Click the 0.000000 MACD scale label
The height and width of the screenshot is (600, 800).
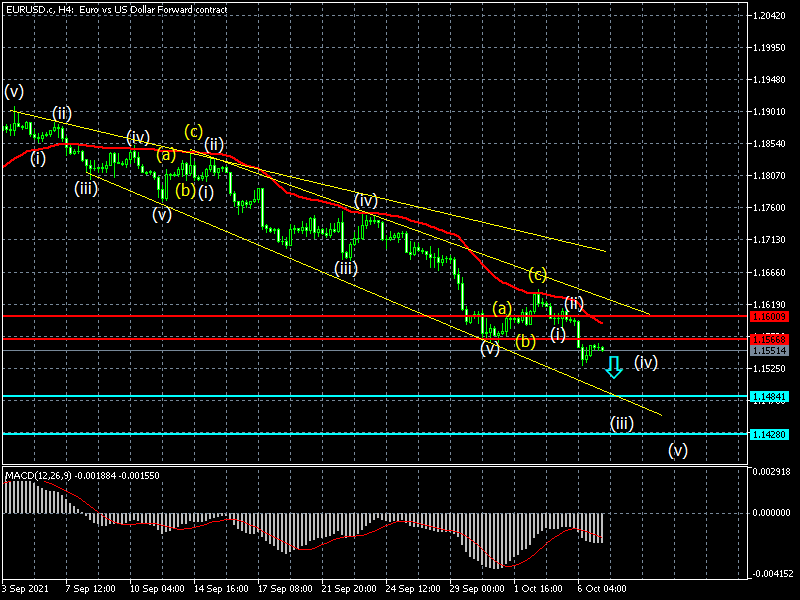(770, 512)
